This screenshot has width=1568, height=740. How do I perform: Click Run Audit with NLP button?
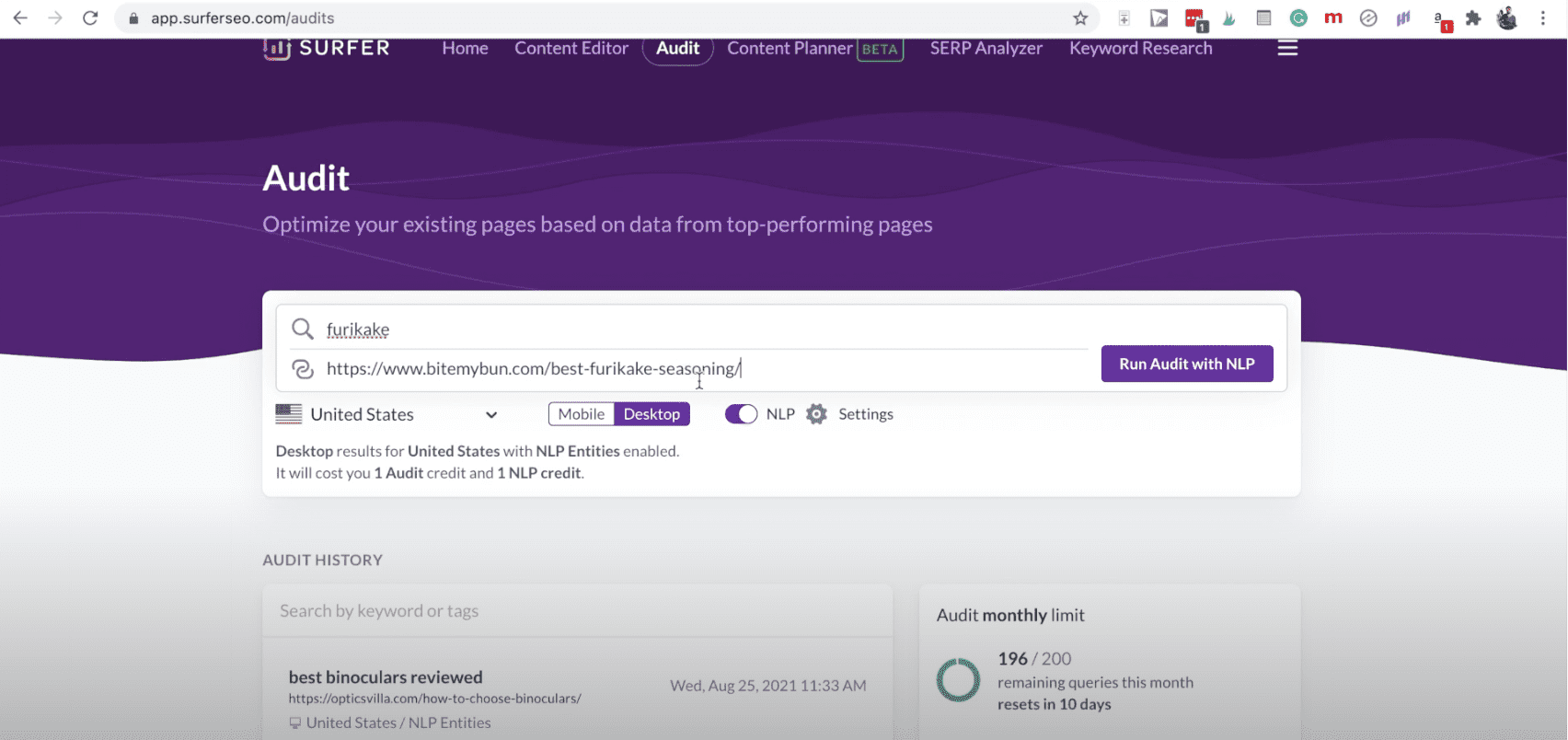click(1187, 364)
